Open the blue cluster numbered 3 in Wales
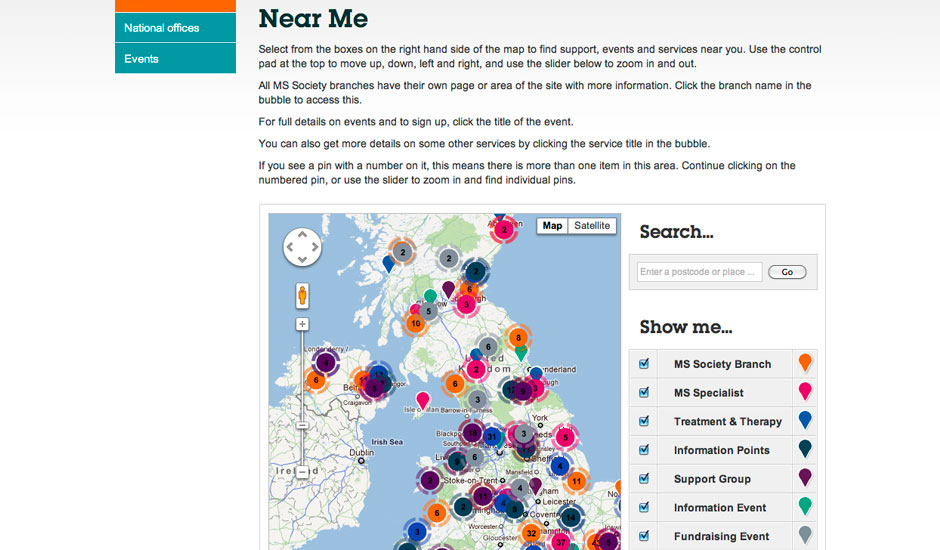This screenshot has width=940, height=550. [x=417, y=531]
